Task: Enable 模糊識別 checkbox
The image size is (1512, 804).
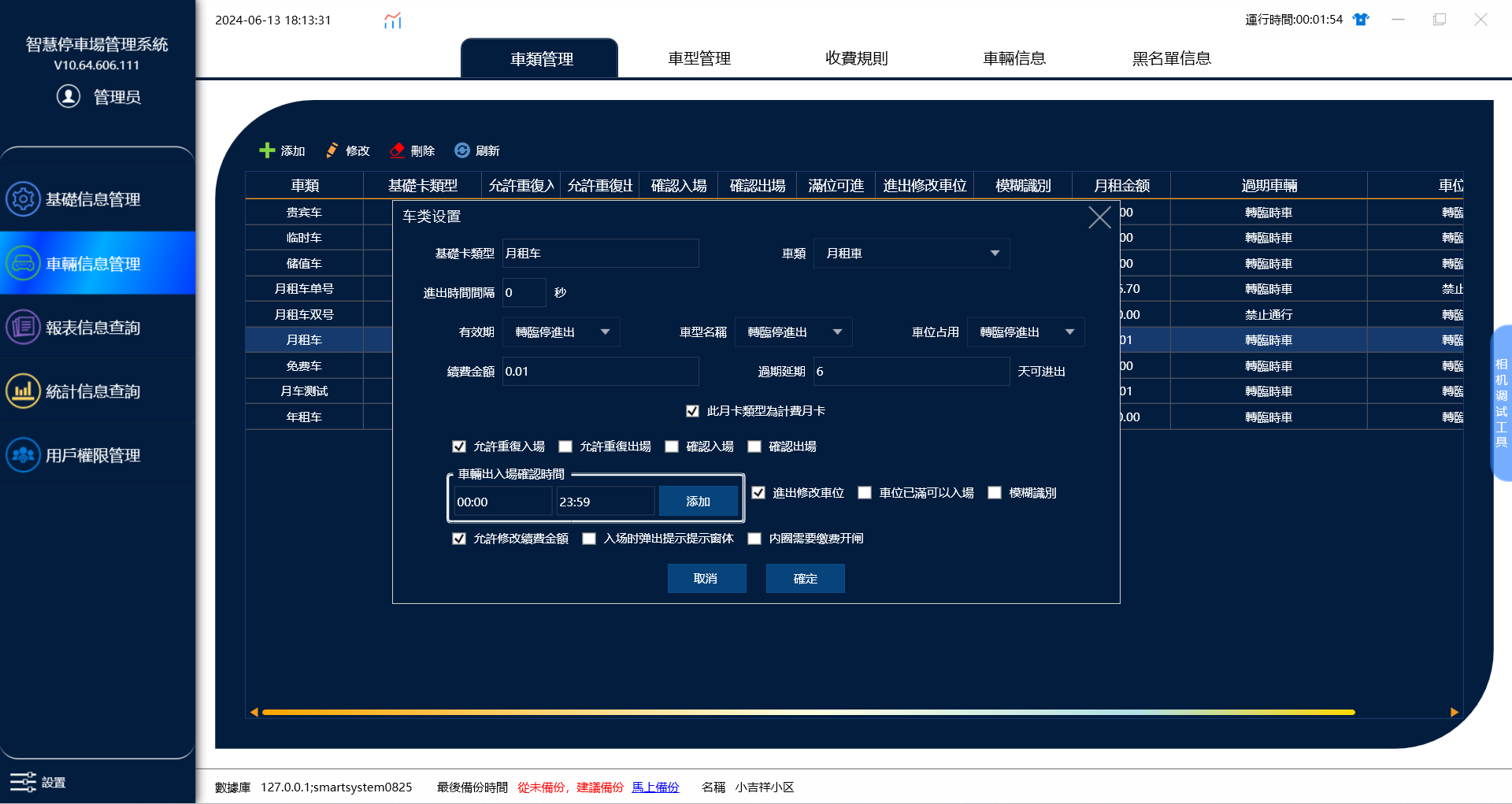Action: 995,493
